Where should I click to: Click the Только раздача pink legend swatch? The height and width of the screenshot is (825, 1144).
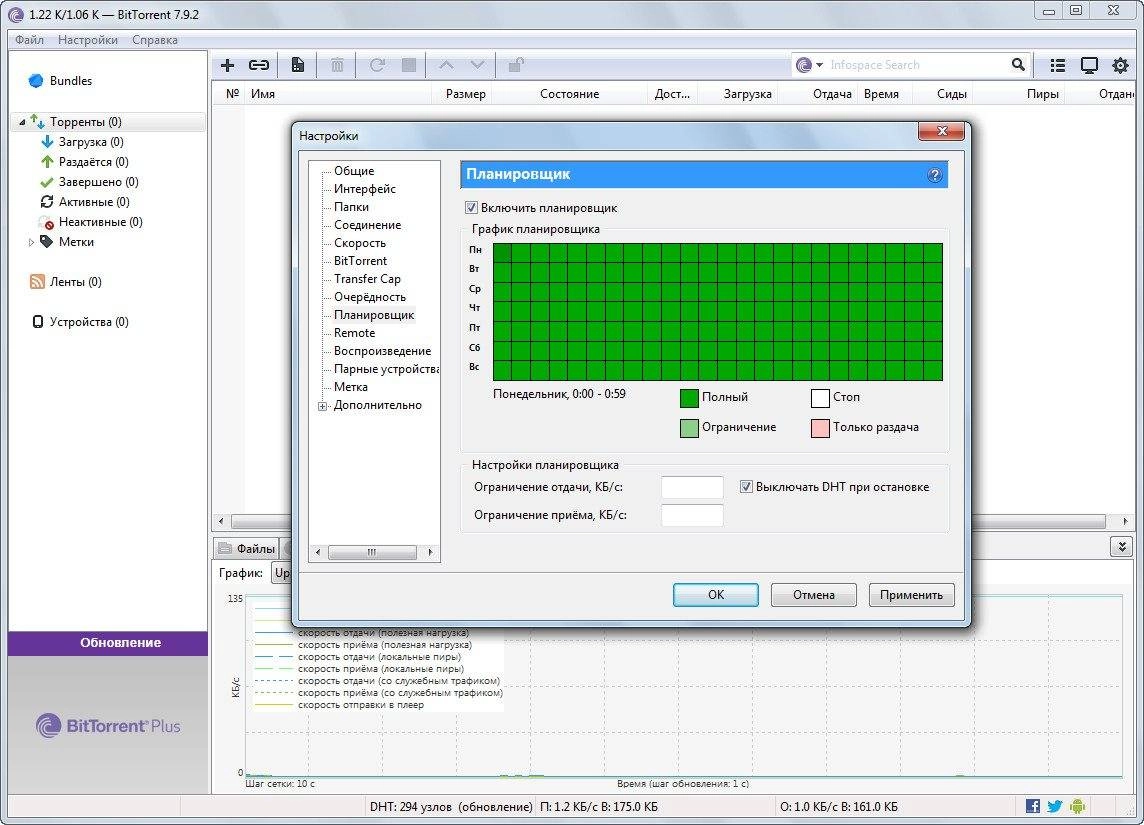tap(820, 428)
